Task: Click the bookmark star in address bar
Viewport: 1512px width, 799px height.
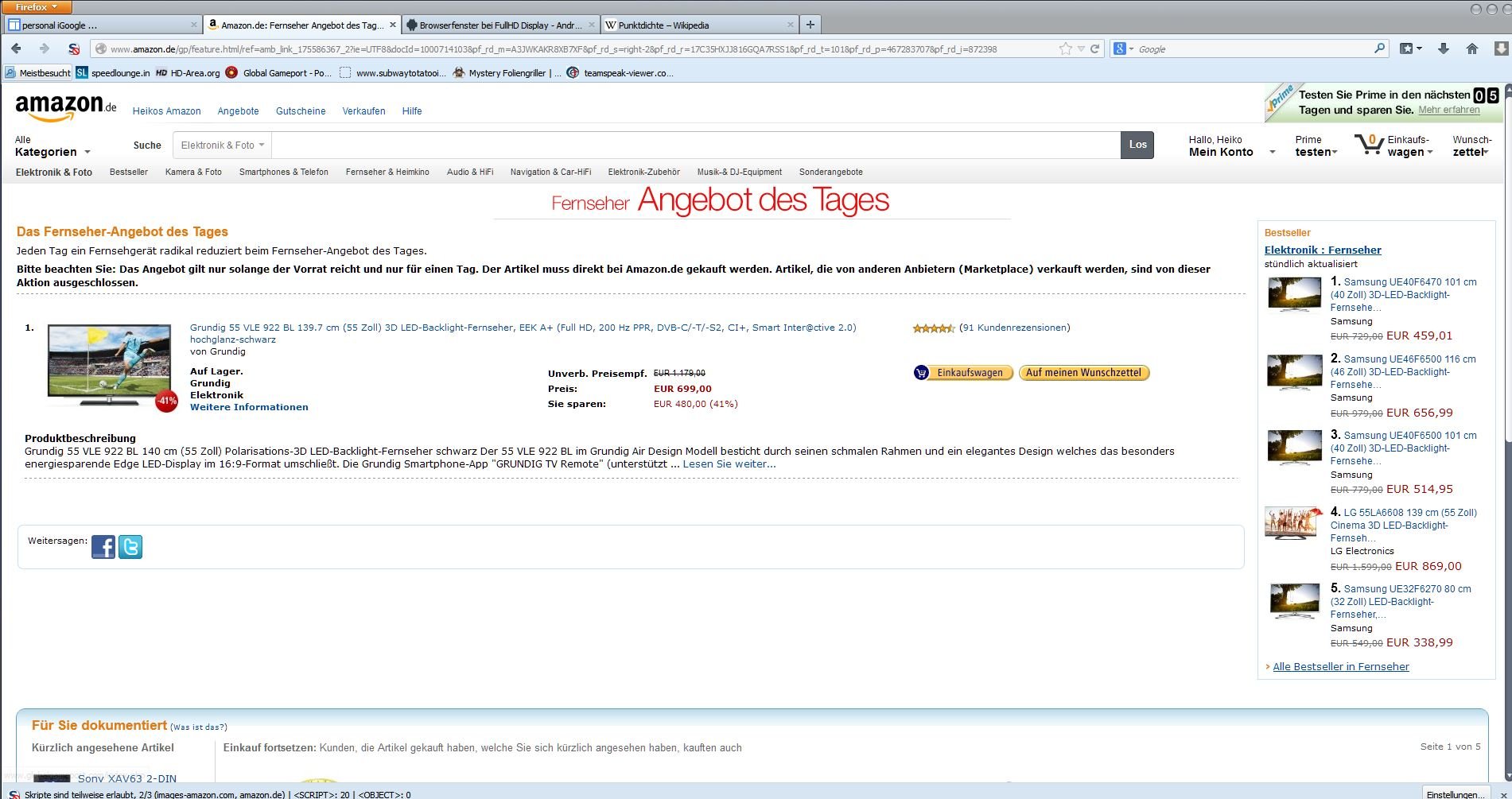Action: pos(1066,48)
